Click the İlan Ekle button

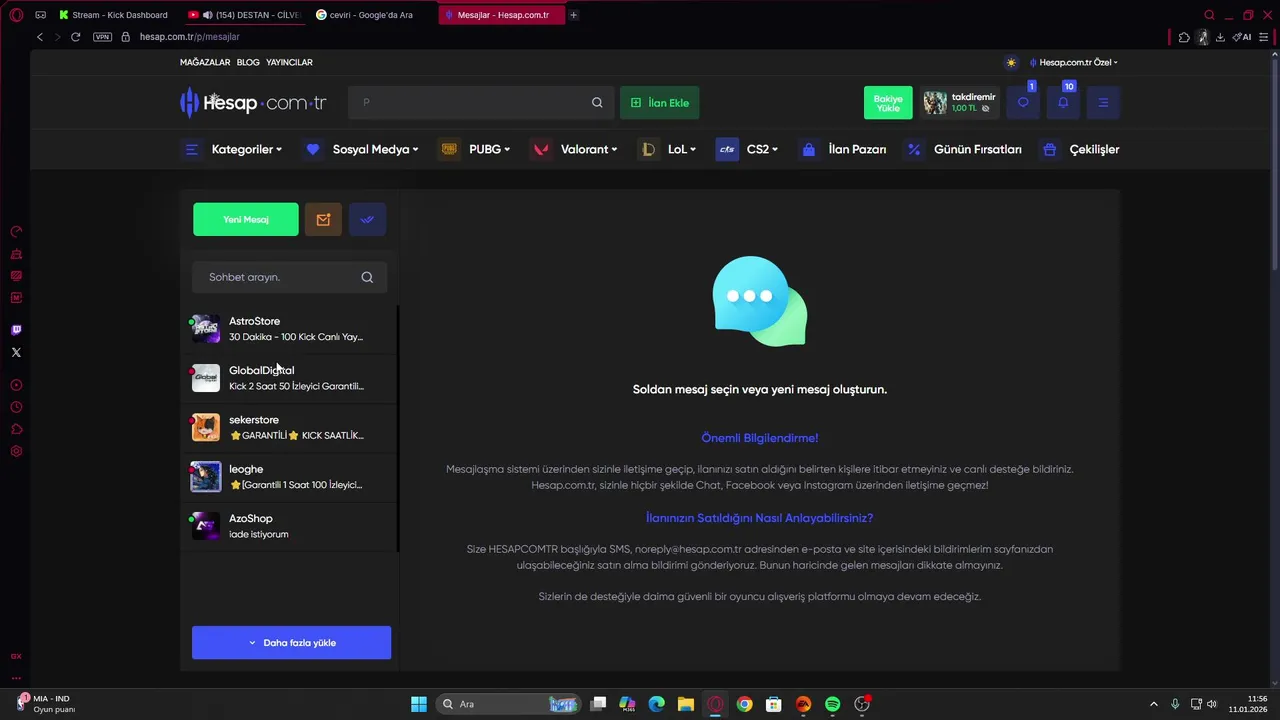coord(659,103)
